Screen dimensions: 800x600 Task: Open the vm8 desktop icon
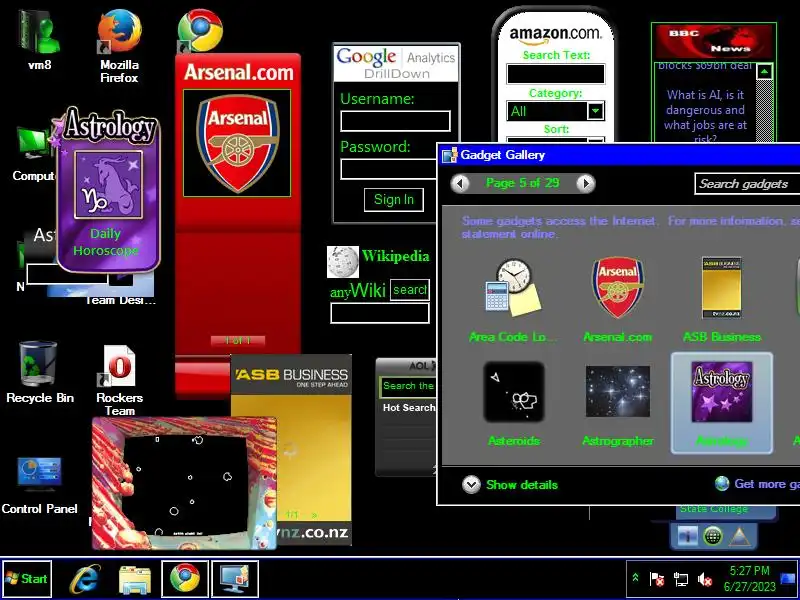tap(40, 40)
